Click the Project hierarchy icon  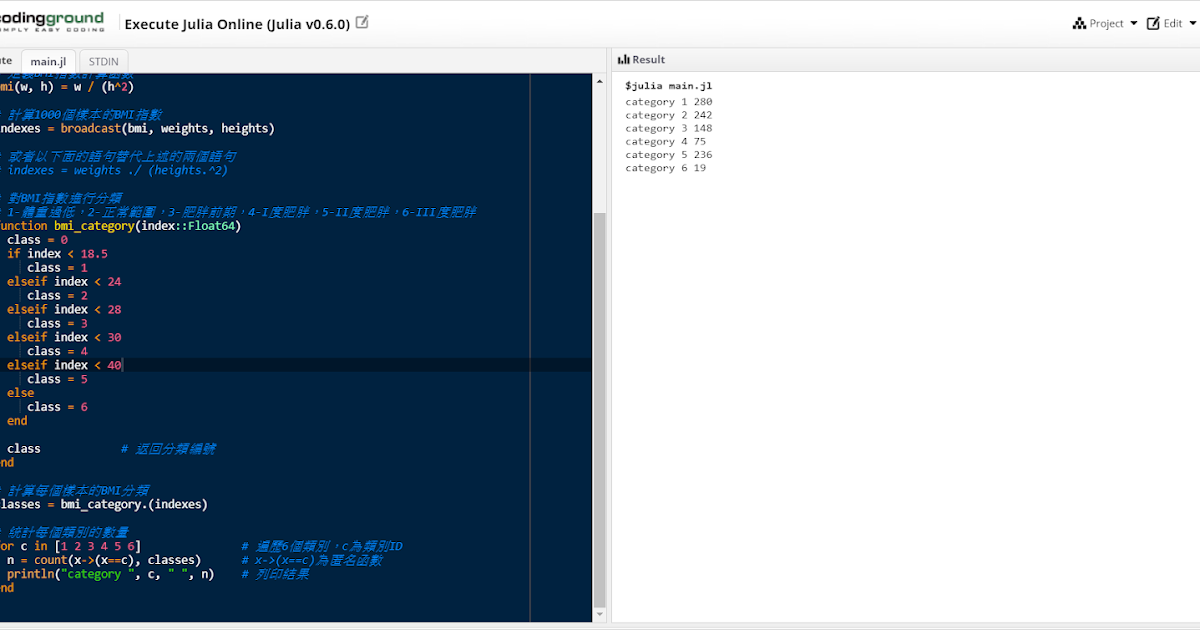pos(1079,23)
